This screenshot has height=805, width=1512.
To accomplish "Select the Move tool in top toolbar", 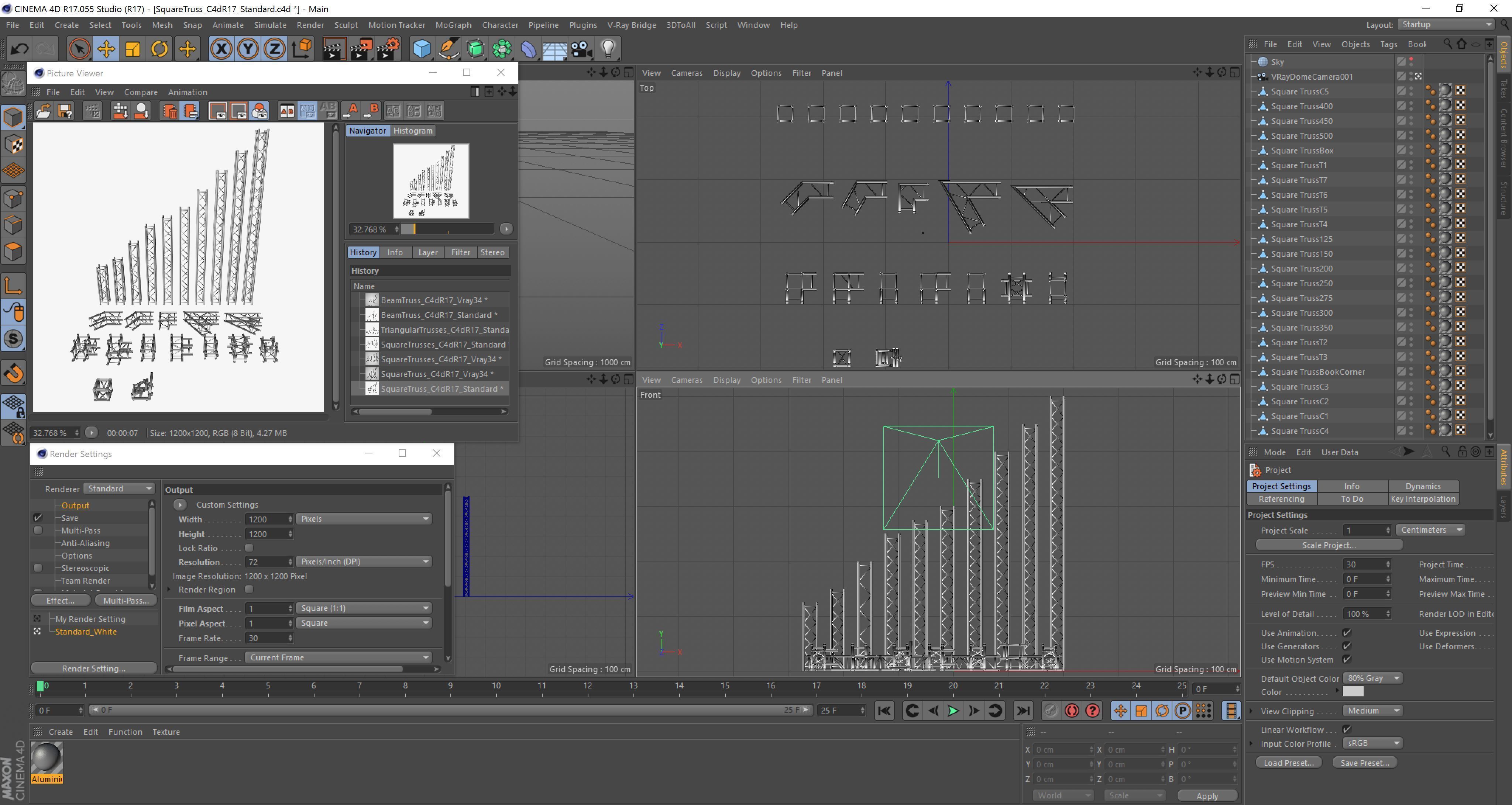I will pos(106,49).
